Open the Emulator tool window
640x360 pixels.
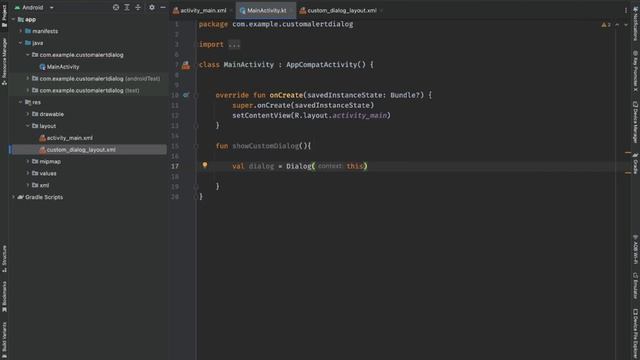pos(636,285)
